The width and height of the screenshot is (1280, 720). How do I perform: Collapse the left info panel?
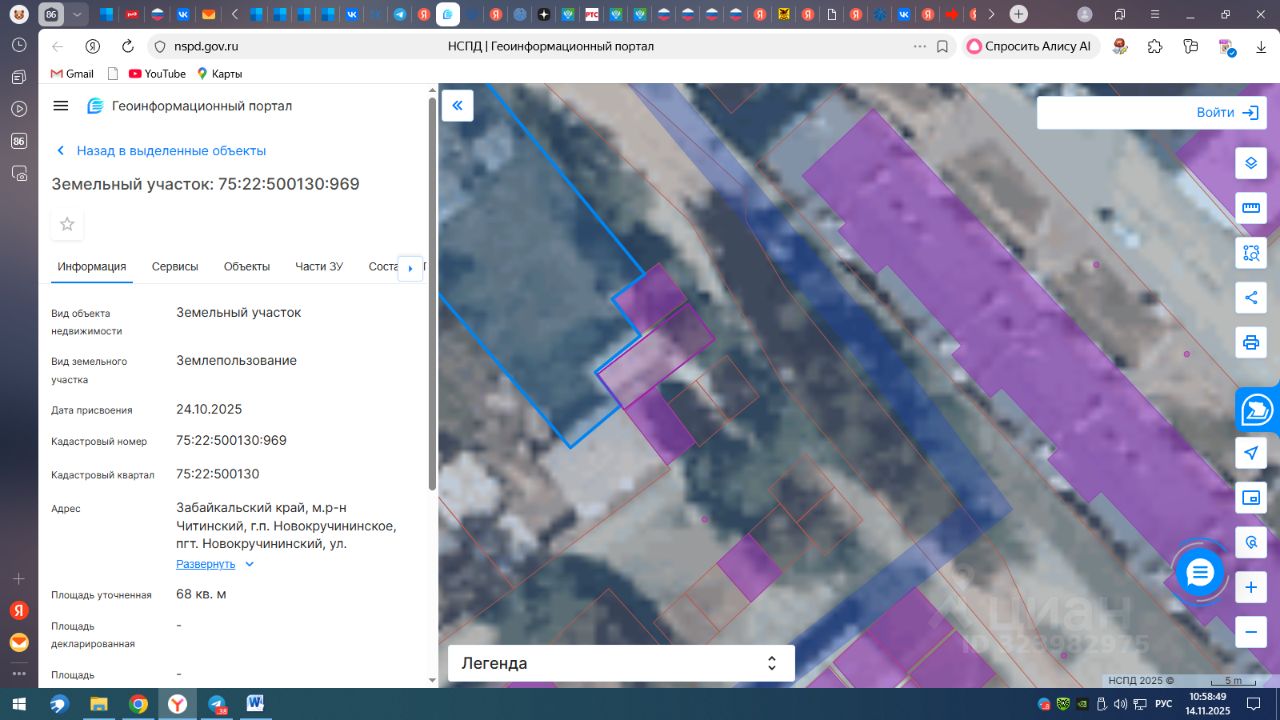pos(458,106)
